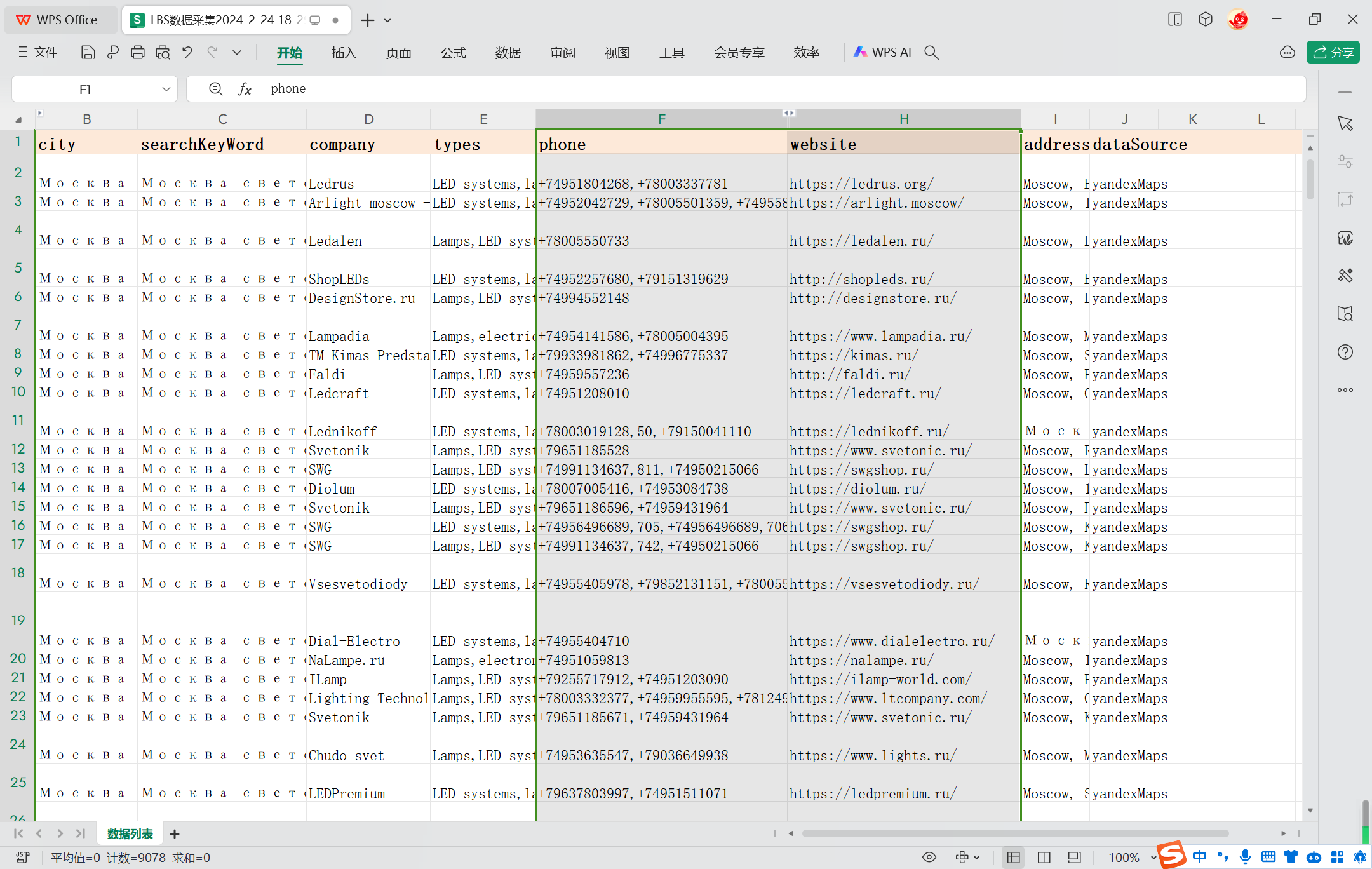Image resolution: width=1372 pixels, height=869 pixels.
Task: Click the sidebar rotate-frame icon
Action: click(x=1345, y=199)
